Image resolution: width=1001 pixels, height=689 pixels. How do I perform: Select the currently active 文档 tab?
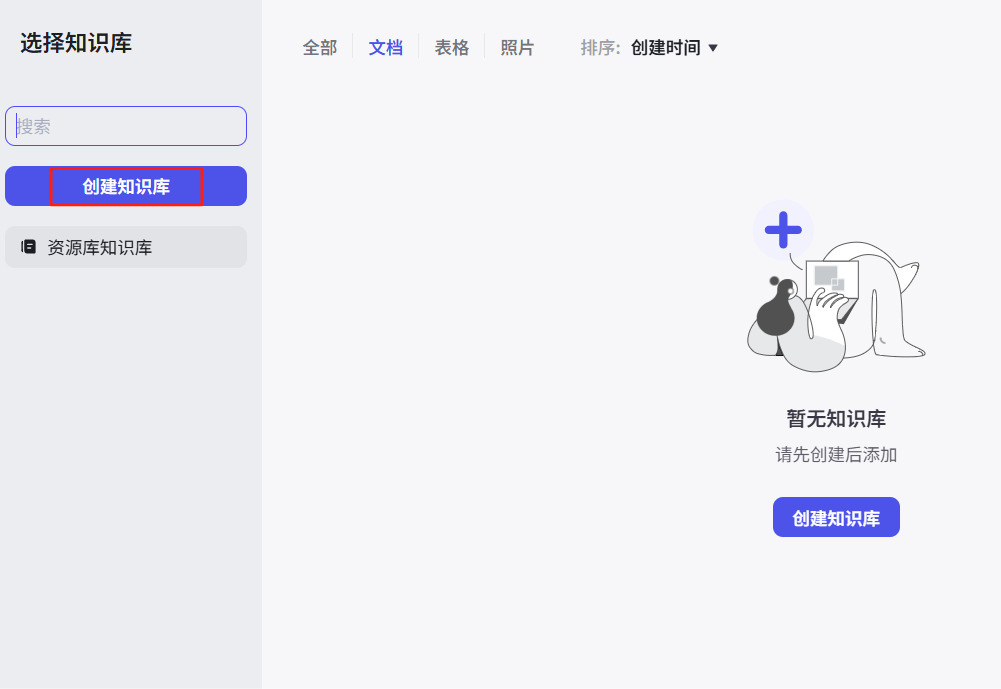[385, 47]
